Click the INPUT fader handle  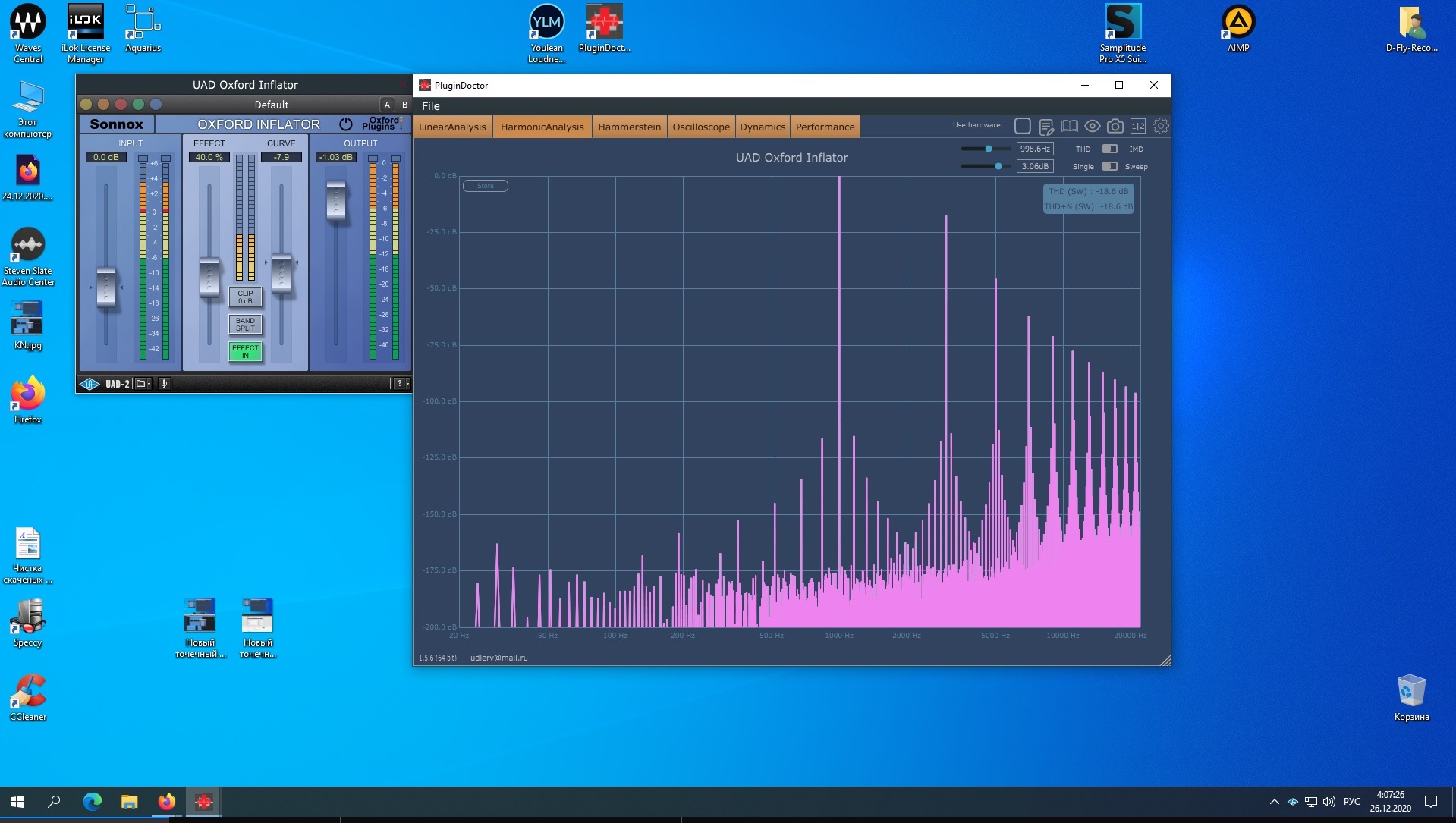click(x=106, y=287)
